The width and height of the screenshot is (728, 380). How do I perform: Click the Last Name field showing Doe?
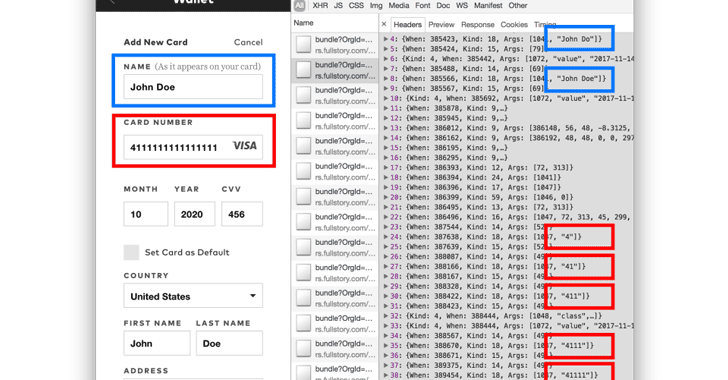[x=229, y=343]
